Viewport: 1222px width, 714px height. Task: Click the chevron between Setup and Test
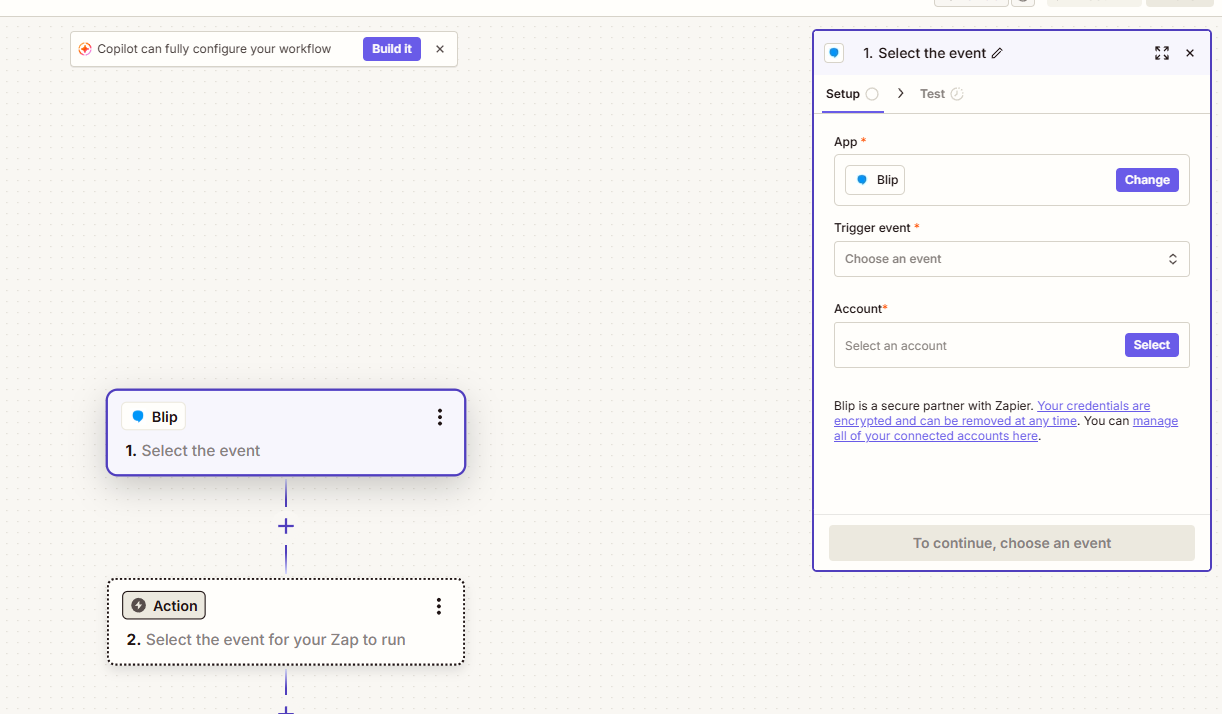click(x=901, y=93)
